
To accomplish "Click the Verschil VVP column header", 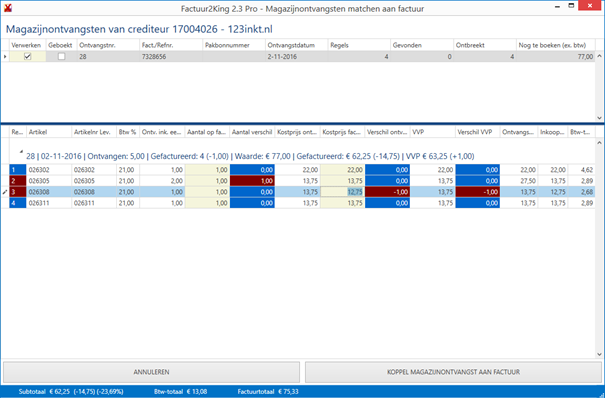I will coord(478,132).
